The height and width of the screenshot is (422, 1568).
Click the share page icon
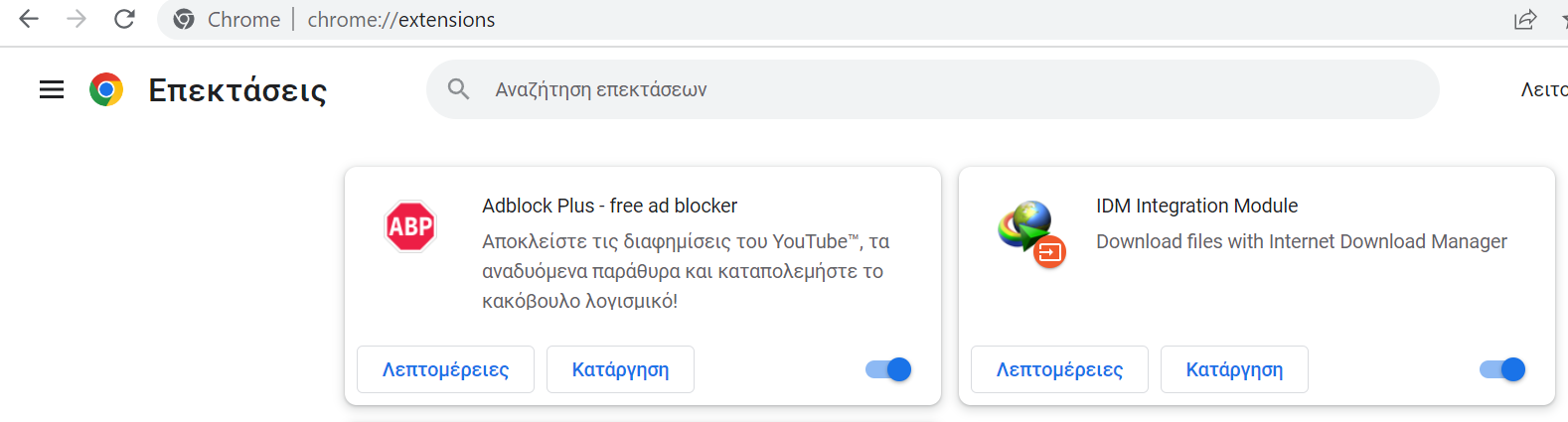(x=1525, y=20)
